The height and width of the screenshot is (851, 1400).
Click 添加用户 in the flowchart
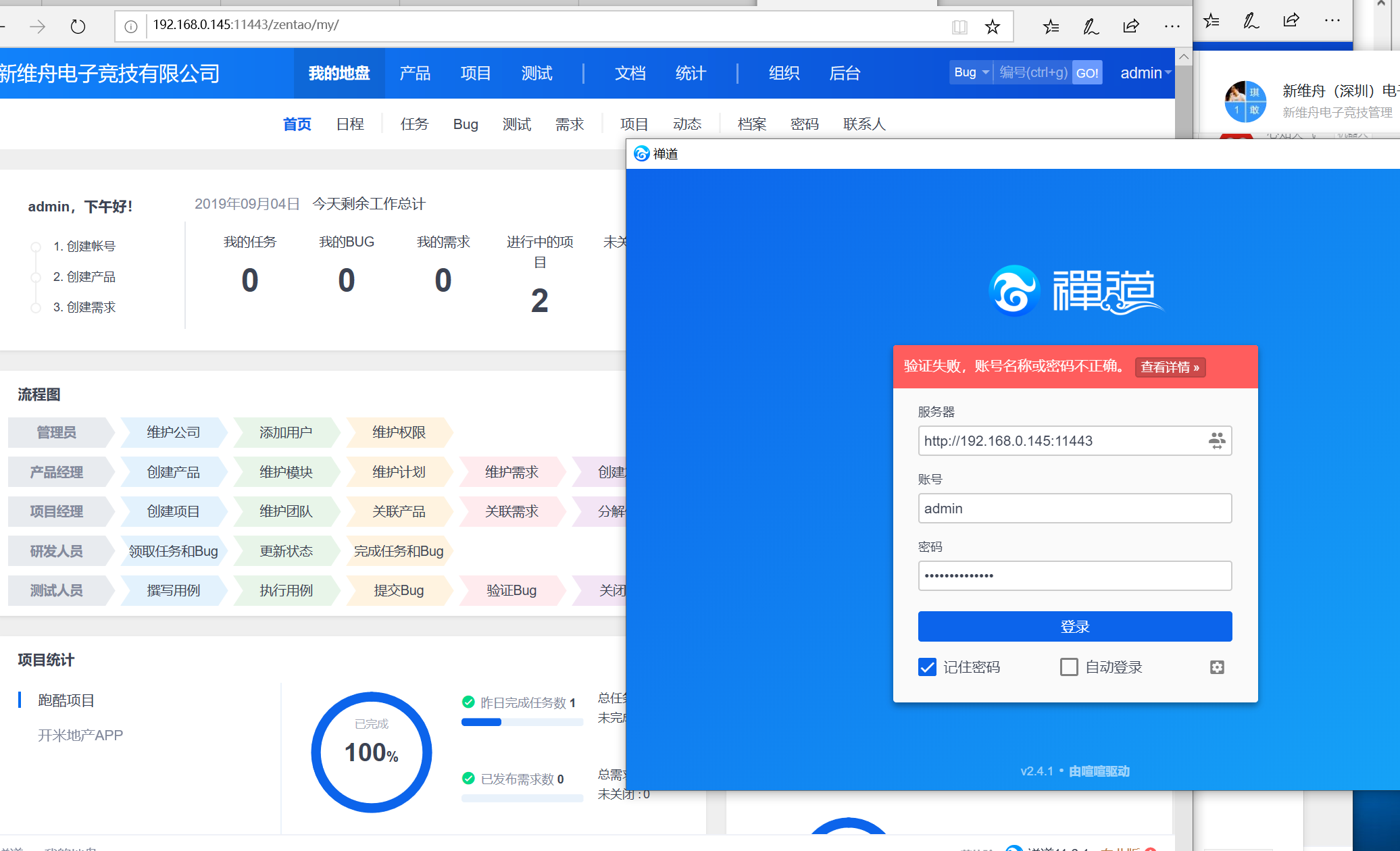(286, 432)
